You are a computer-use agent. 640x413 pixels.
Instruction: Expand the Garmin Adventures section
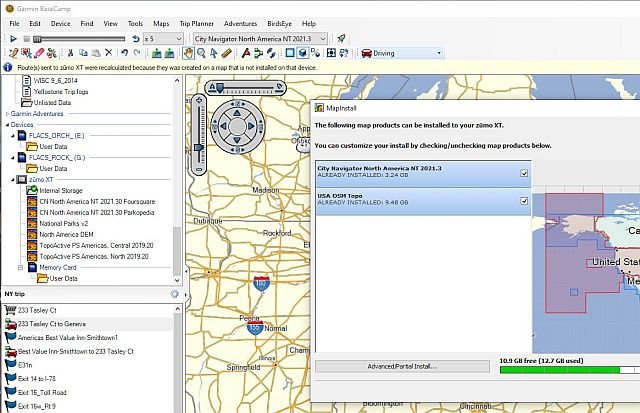[7, 114]
